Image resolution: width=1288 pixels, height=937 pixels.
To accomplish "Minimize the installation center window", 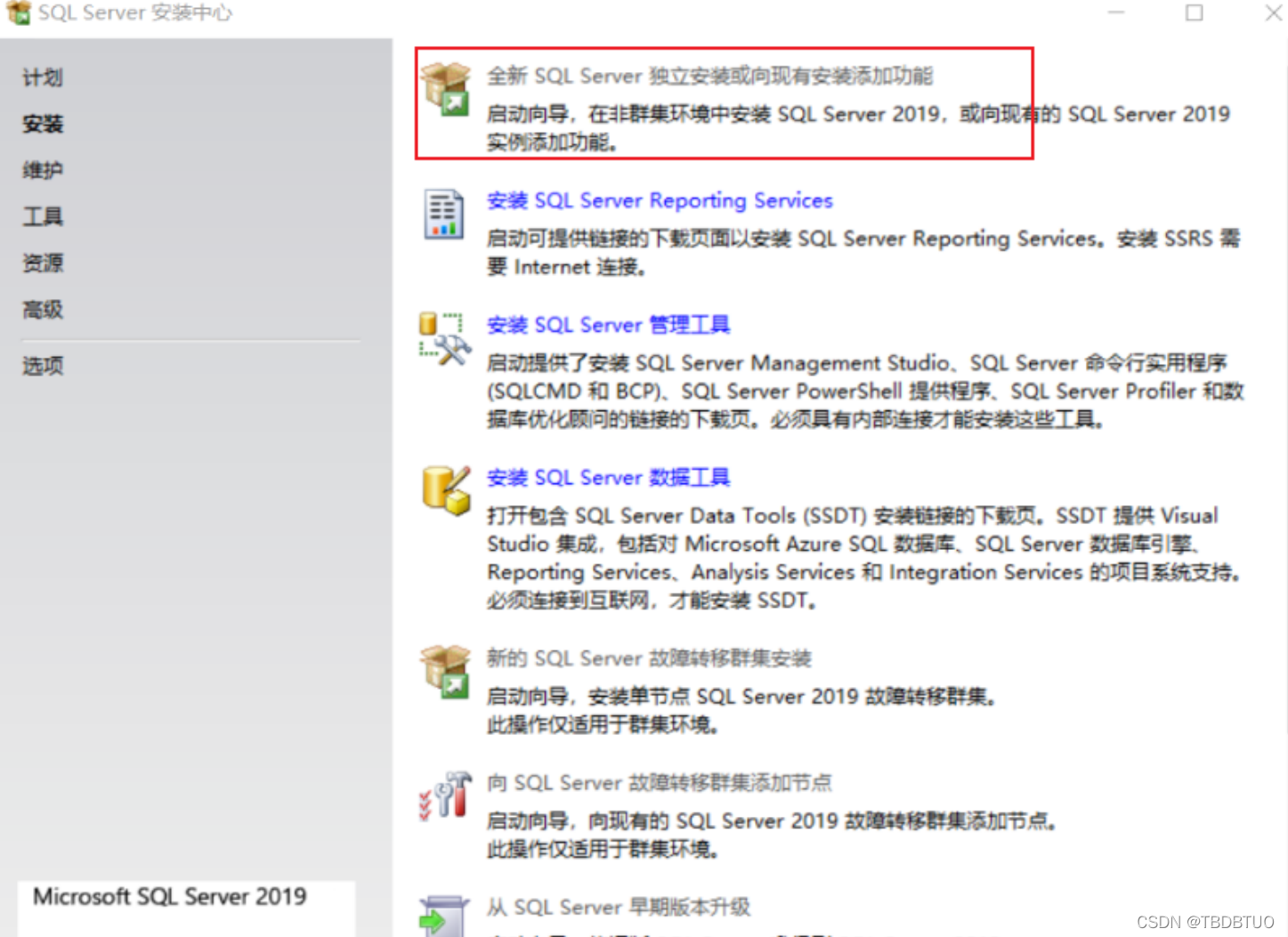I will 1116,12.
